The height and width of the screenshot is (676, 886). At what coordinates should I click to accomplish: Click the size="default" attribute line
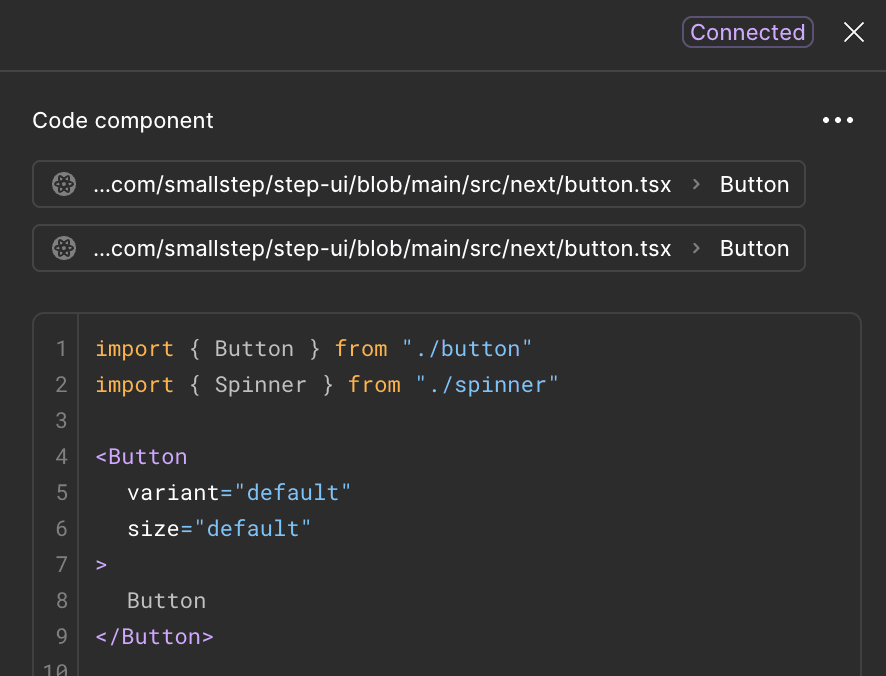219,529
